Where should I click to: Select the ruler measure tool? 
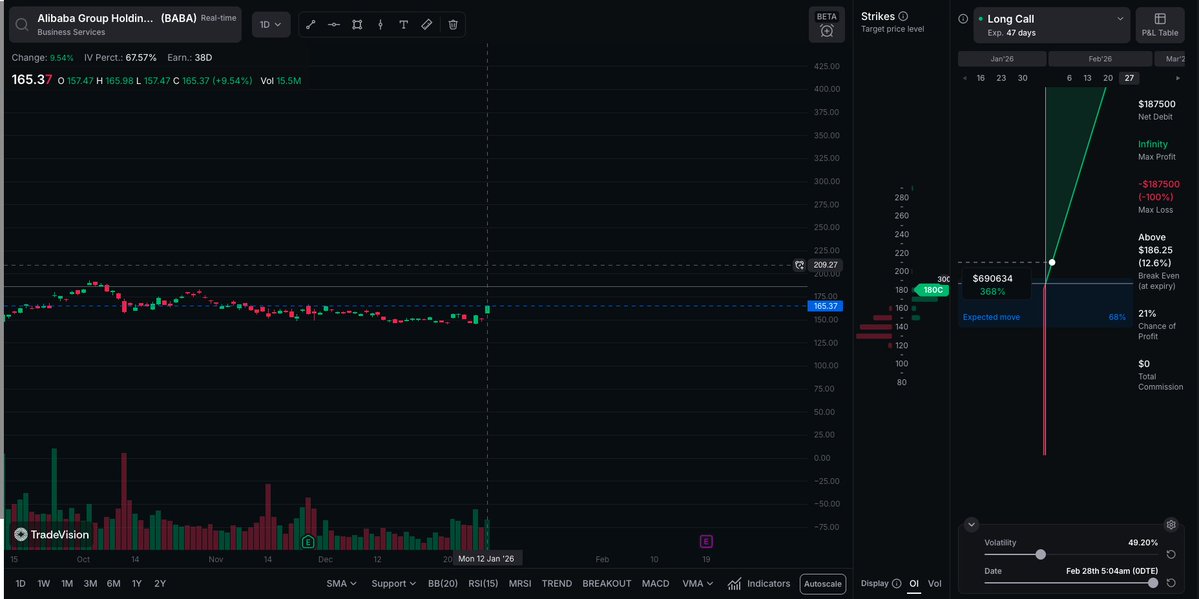pos(427,24)
